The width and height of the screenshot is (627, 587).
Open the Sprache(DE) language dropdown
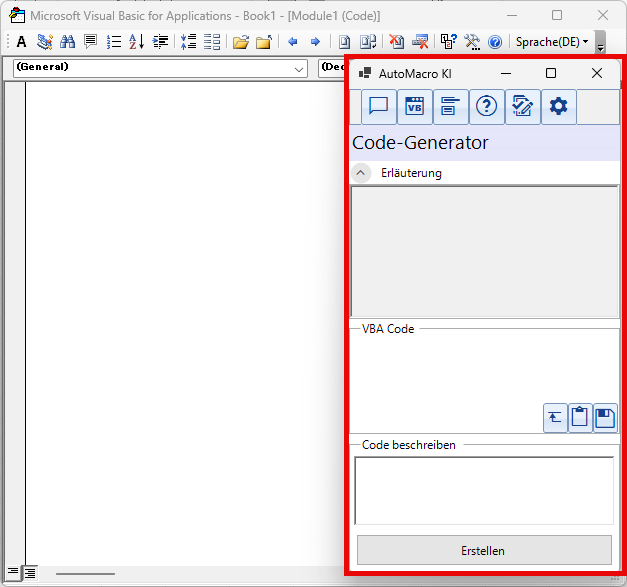click(x=552, y=42)
